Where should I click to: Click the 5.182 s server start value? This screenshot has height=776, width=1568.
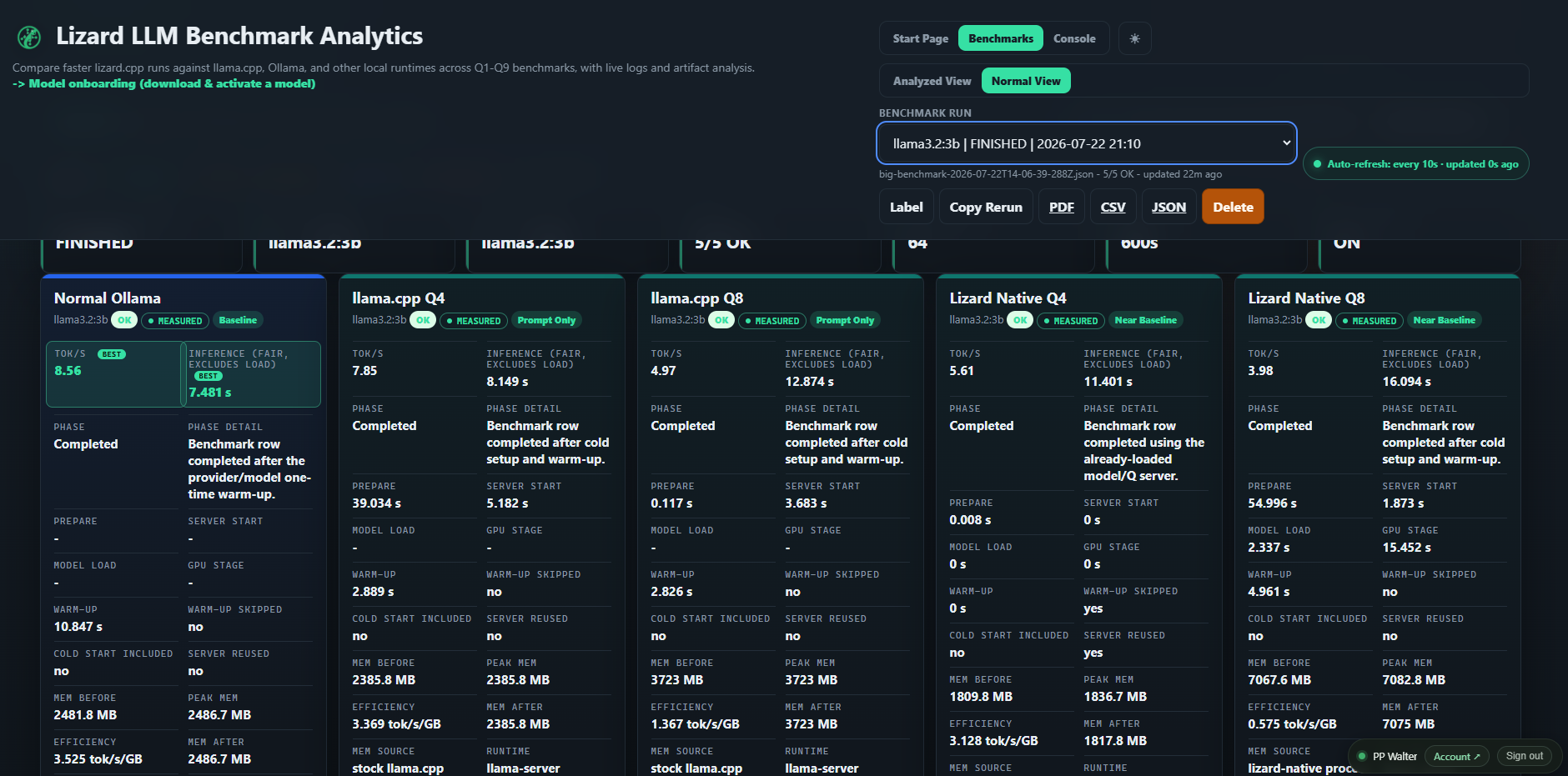click(x=507, y=503)
